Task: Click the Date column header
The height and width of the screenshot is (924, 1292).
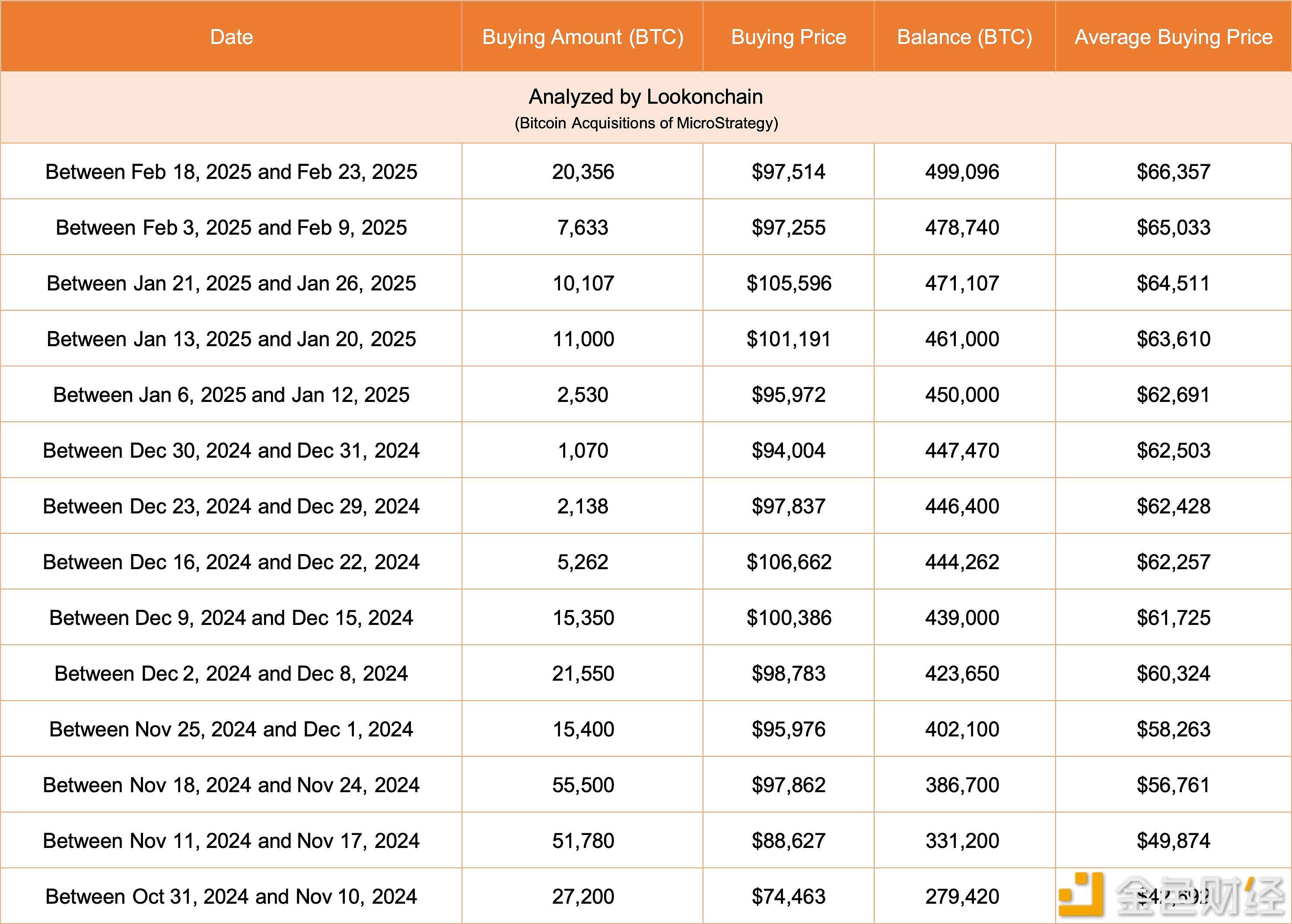Action: [x=231, y=36]
